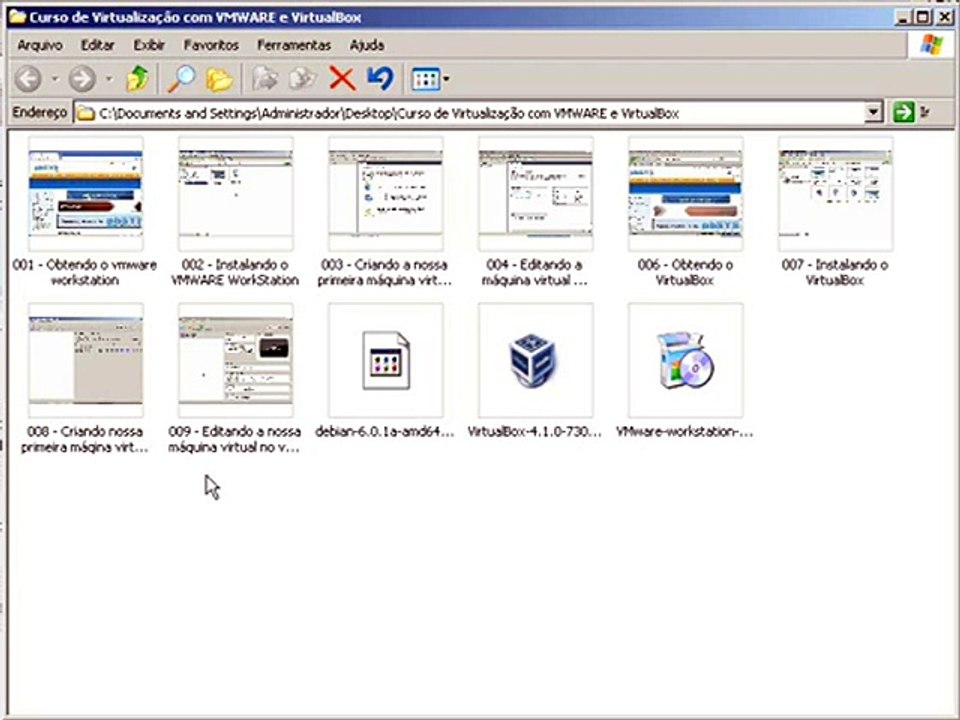
Task: Select the VMware-workstation installer icon
Action: tap(686, 360)
